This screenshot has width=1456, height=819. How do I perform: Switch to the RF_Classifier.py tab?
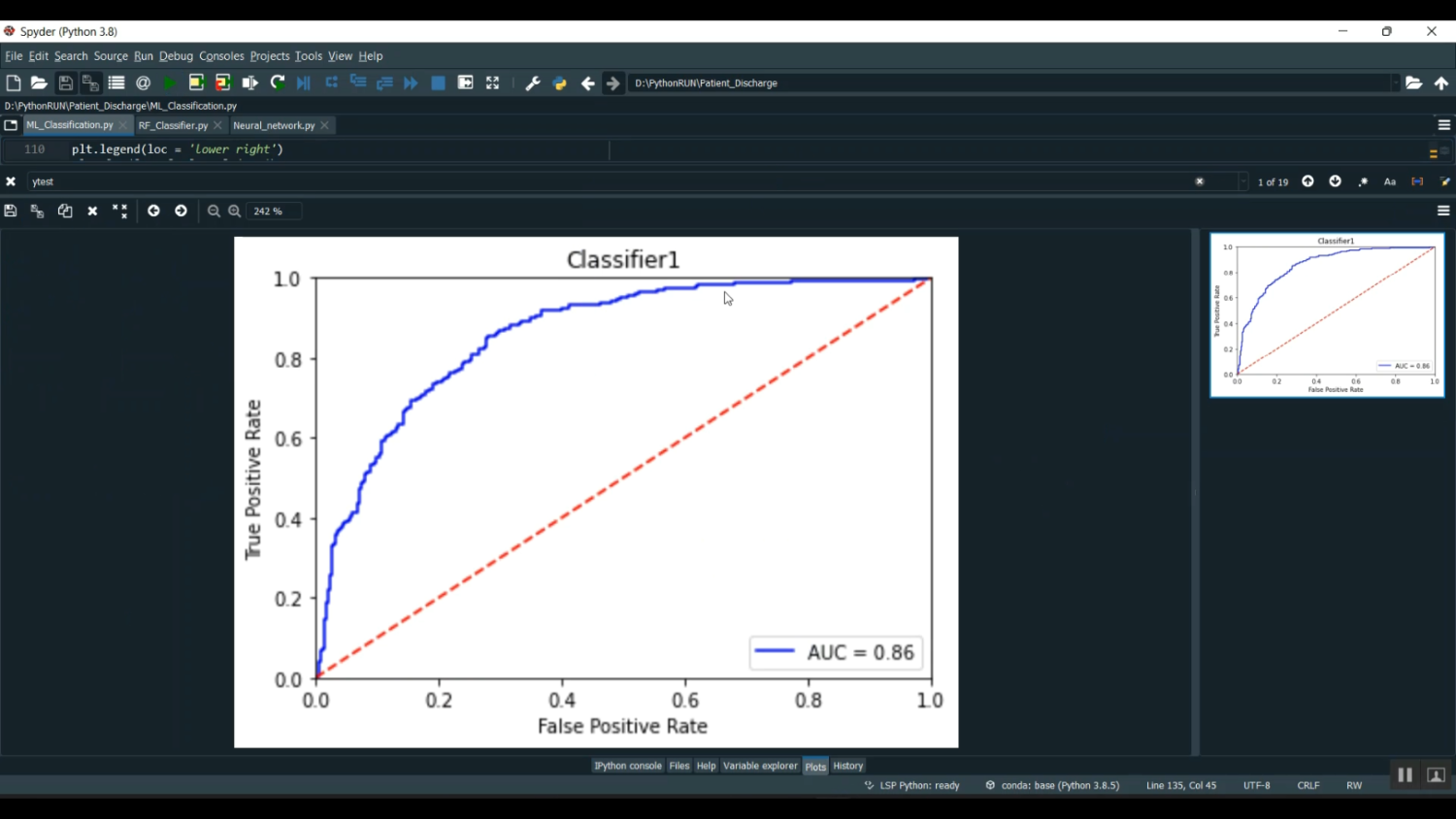pos(173,125)
